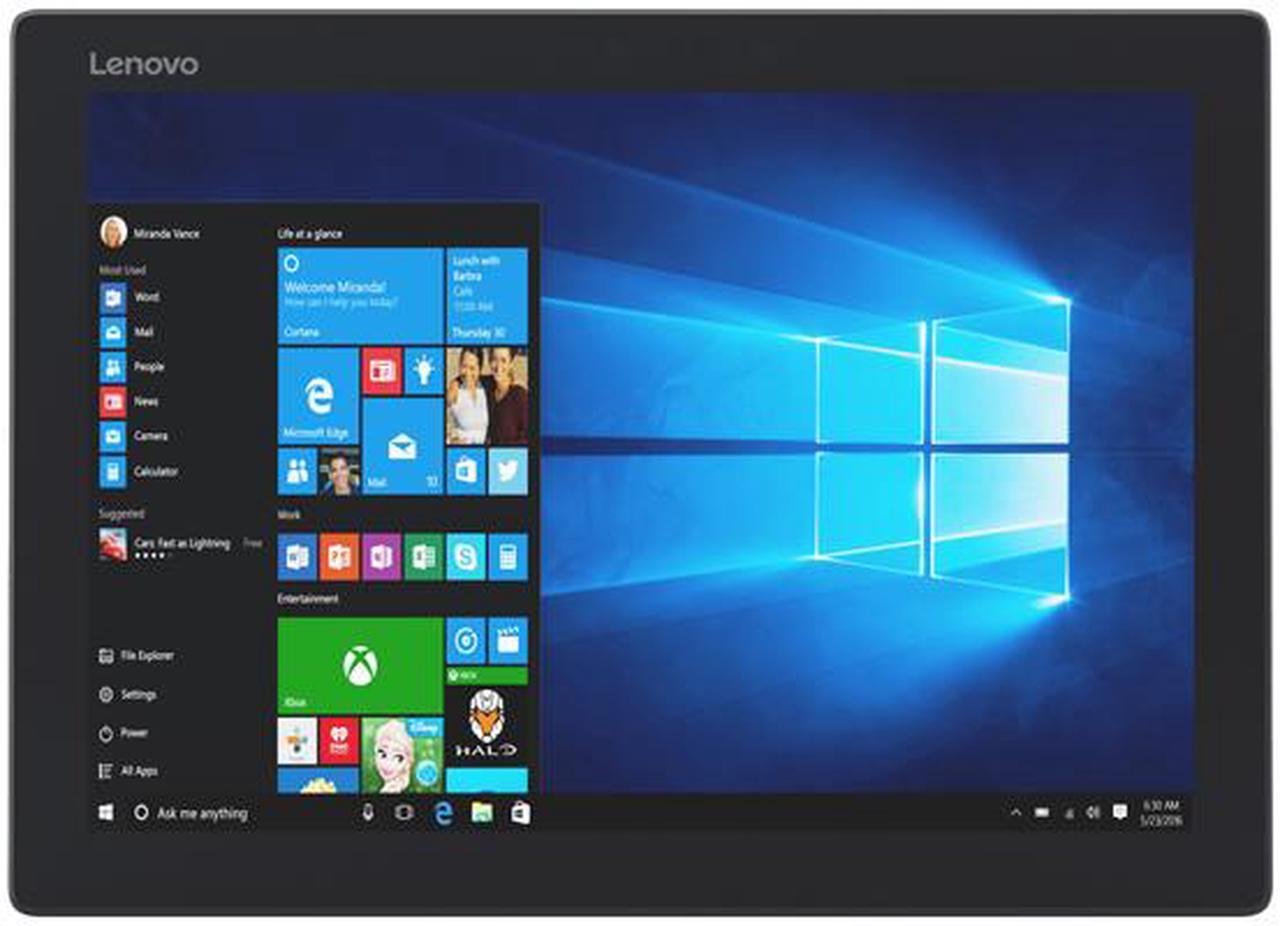Open Task View on the taskbar
The height and width of the screenshot is (926, 1280).
coord(404,814)
